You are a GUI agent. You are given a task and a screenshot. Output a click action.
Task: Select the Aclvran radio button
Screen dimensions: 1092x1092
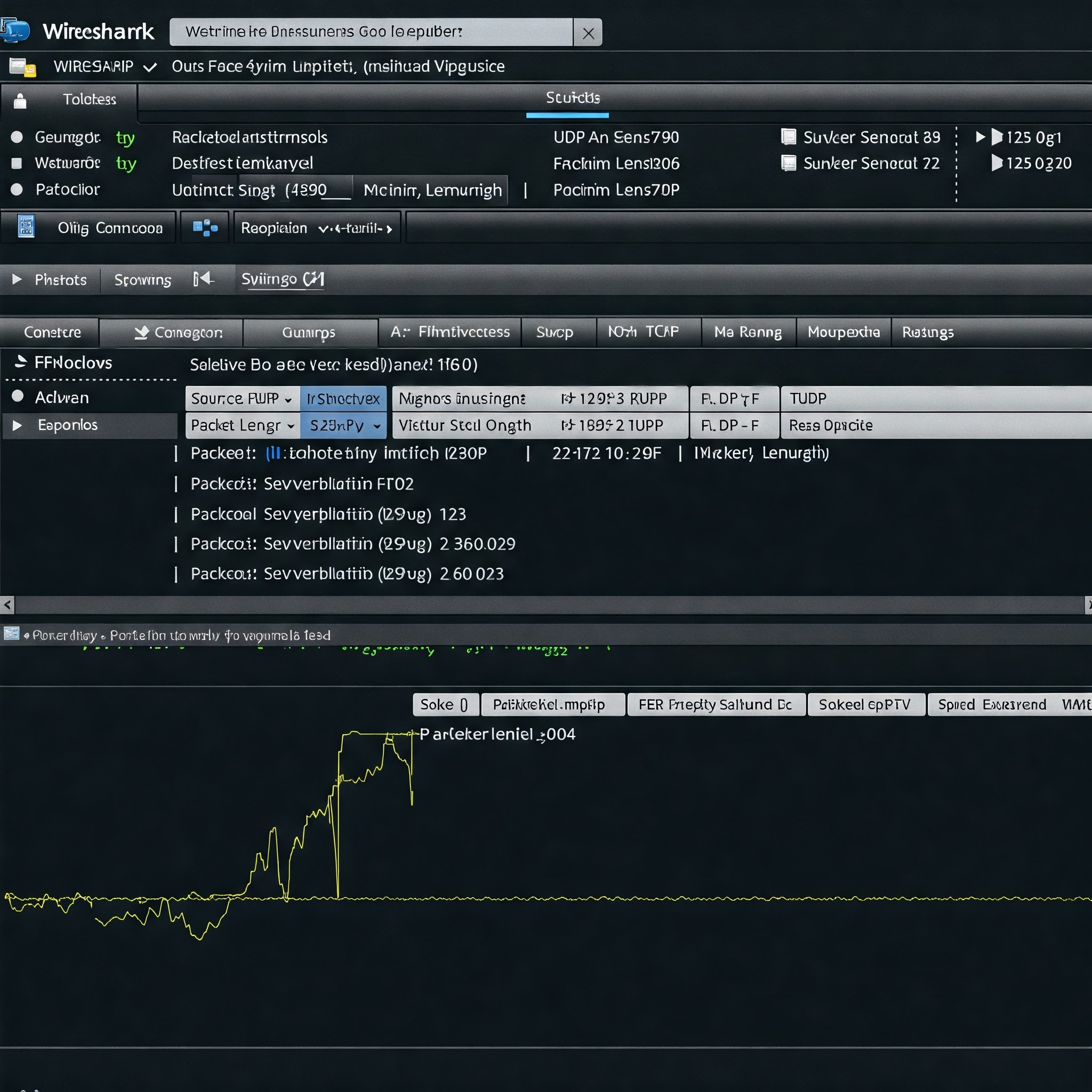pyautogui.click(x=18, y=396)
